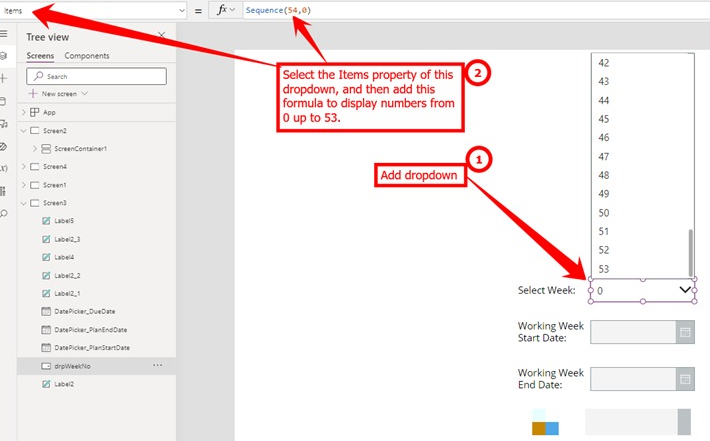The width and height of the screenshot is (710, 441).
Task: Click the Working Week Start Date field
Action: click(633, 332)
